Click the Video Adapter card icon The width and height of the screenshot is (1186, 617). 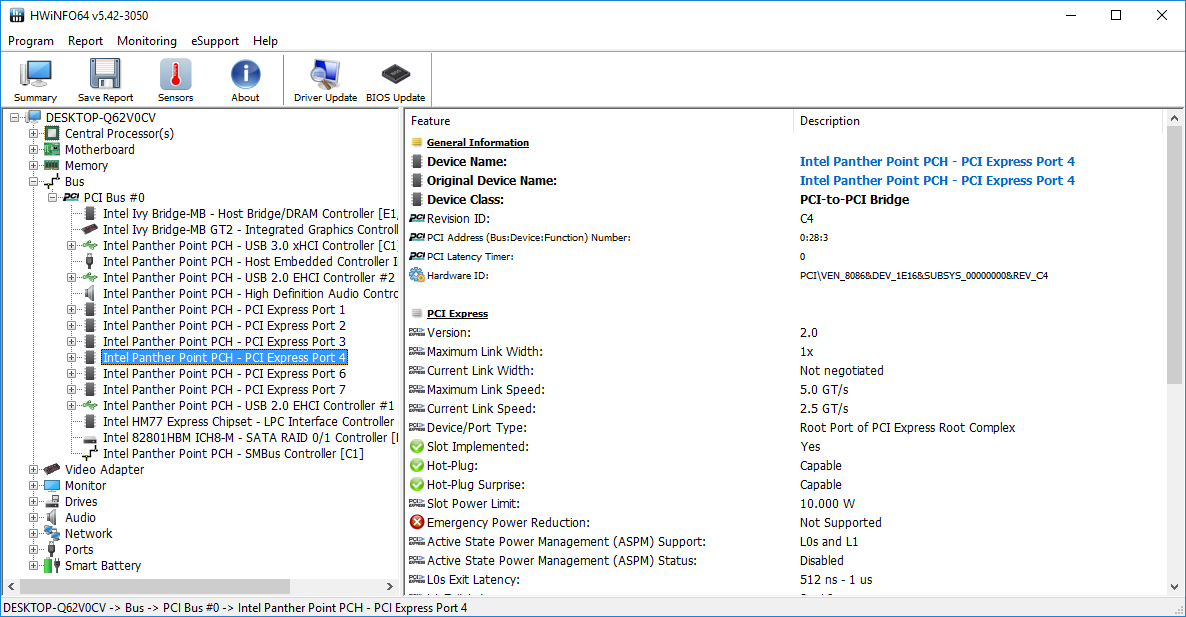[x=52, y=470]
